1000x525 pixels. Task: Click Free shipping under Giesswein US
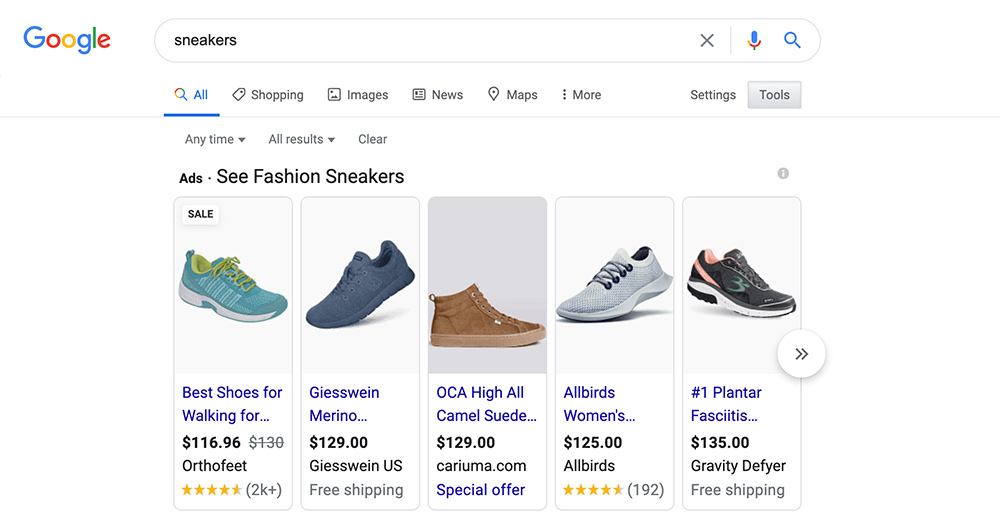click(x=357, y=490)
